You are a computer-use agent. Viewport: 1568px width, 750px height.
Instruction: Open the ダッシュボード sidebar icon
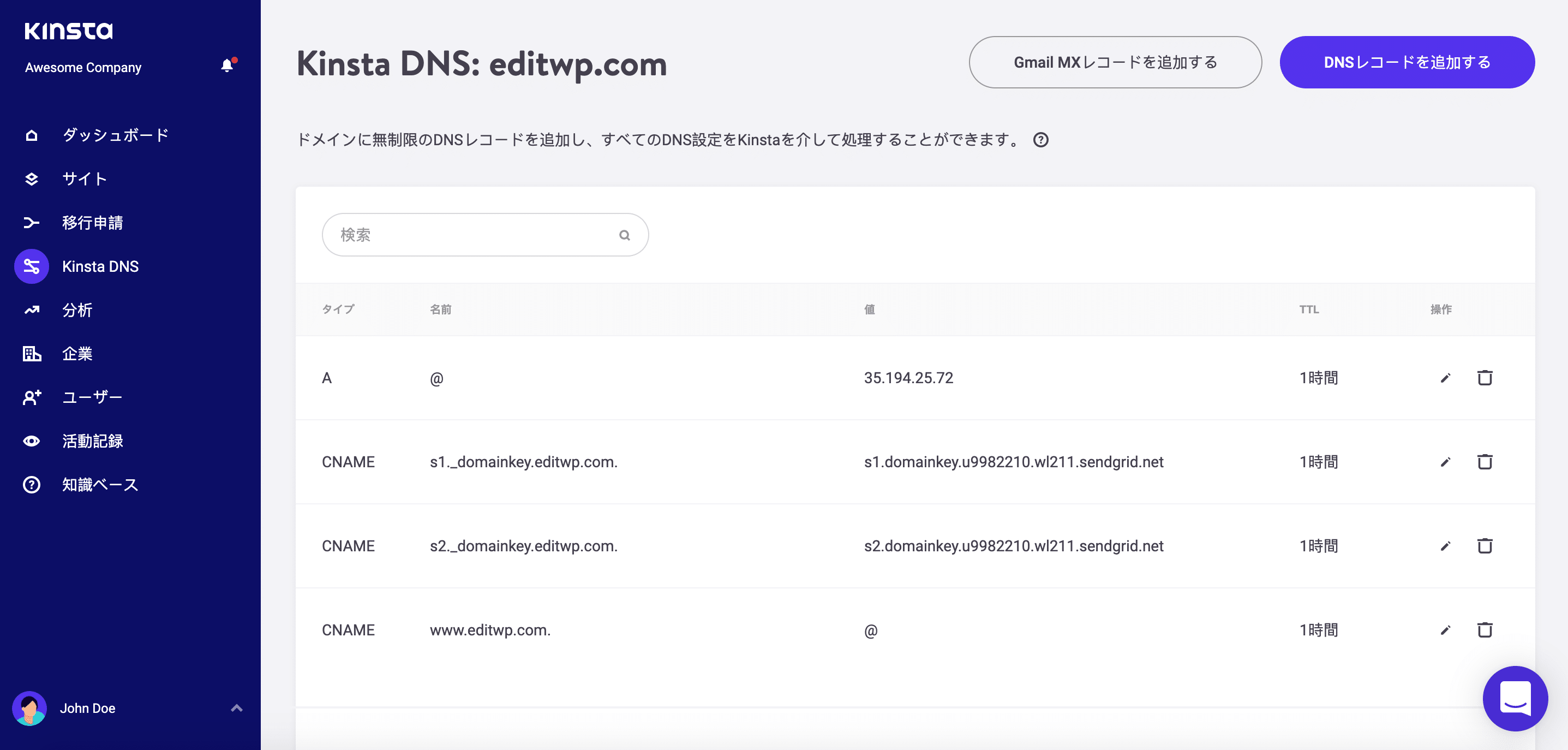pyautogui.click(x=31, y=134)
